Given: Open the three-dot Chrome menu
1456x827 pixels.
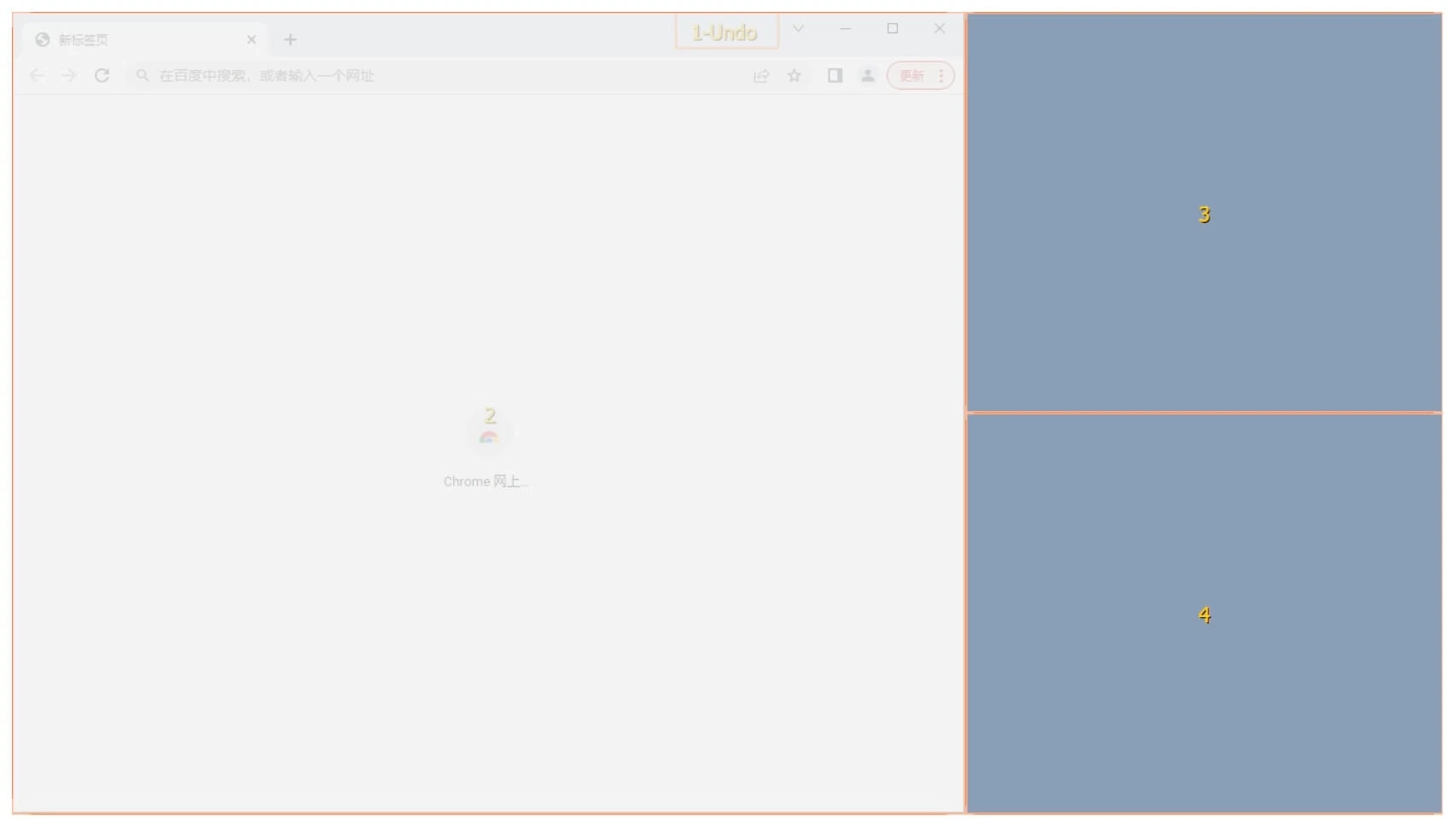Looking at the screenshot, I should coord(941,76).
